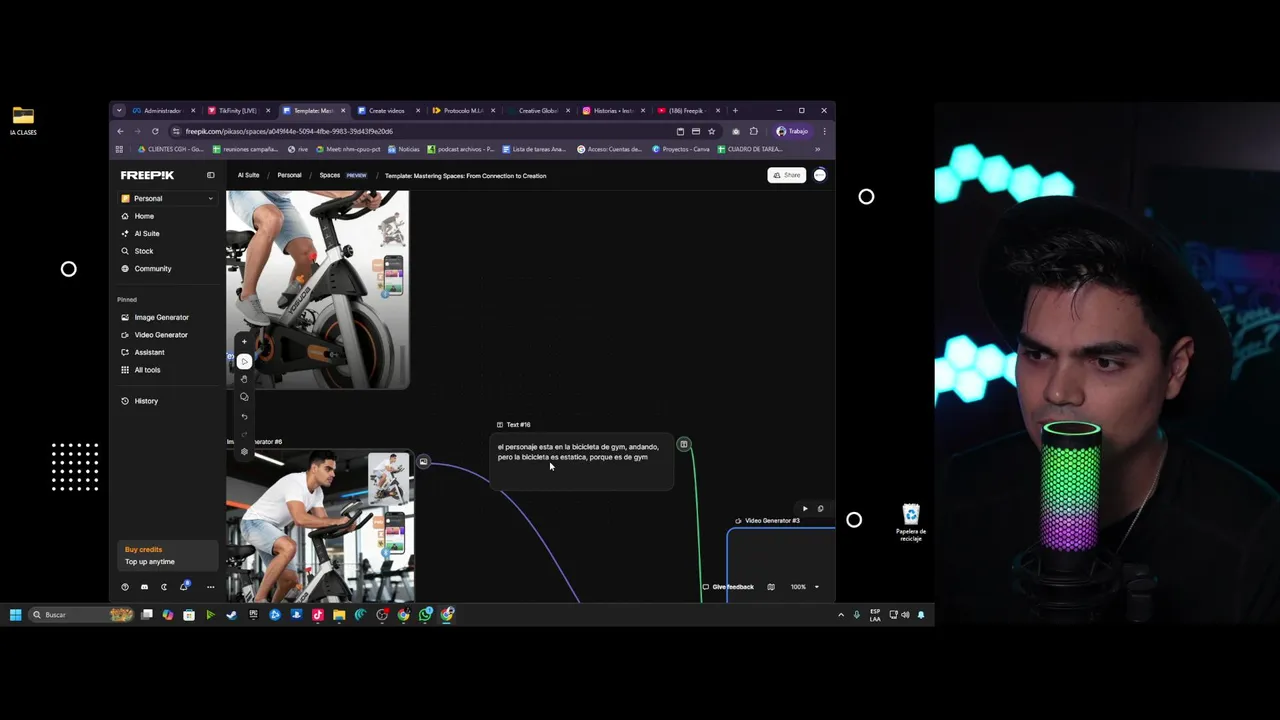Switch to (186) Freepik YouTube tab
The height and width of the screenshot is (720, 1280).
(x=686, y=111)
